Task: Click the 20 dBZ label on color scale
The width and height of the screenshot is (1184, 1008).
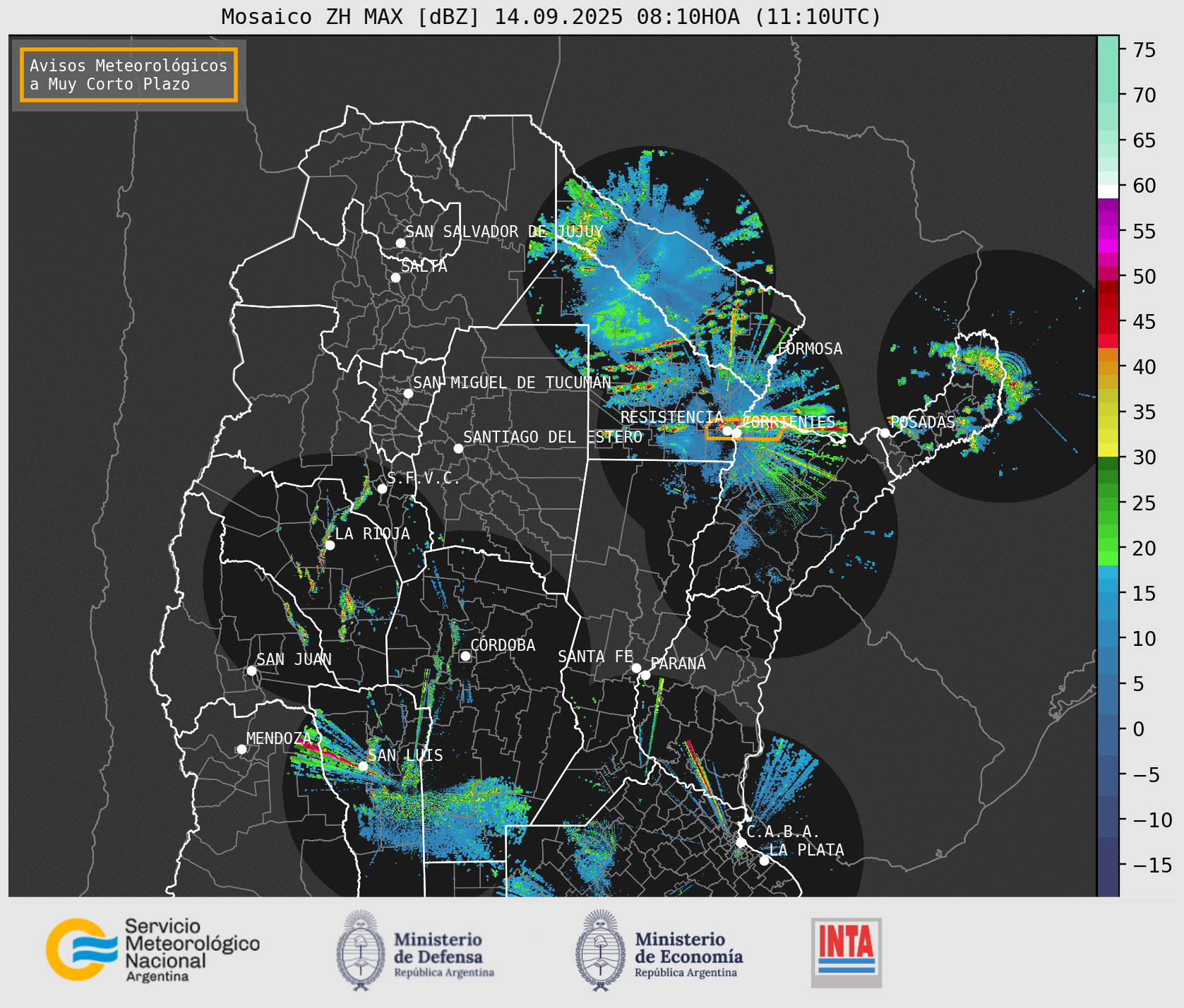Action: (x=1144, y=548)
